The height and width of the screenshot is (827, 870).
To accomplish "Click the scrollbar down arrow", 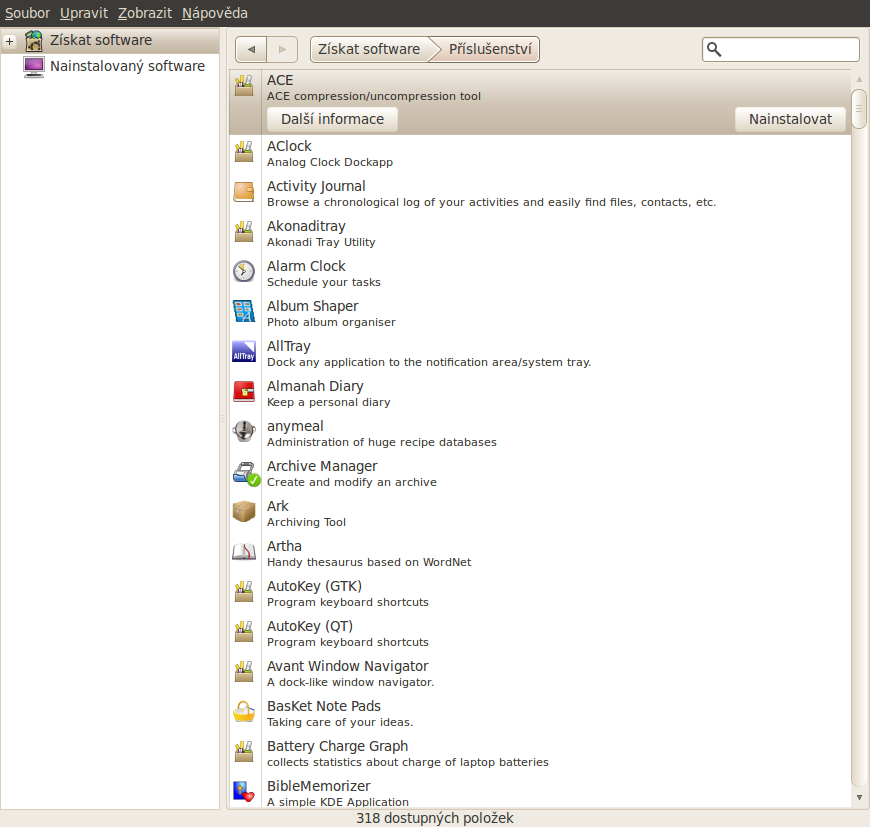I will tap(858, 798).
